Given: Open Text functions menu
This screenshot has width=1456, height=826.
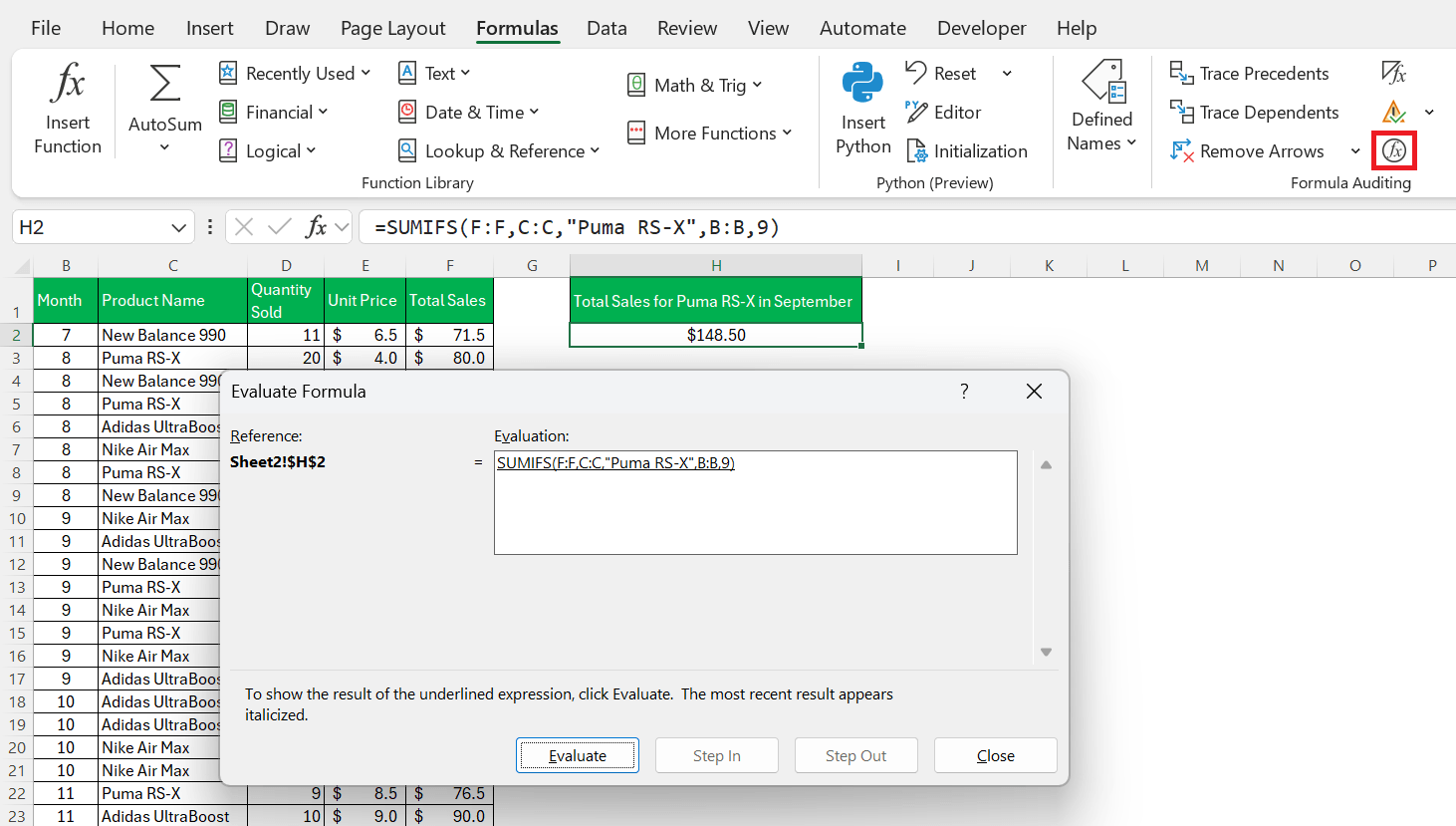Looking at the screenshot, I should coord(434,73).
